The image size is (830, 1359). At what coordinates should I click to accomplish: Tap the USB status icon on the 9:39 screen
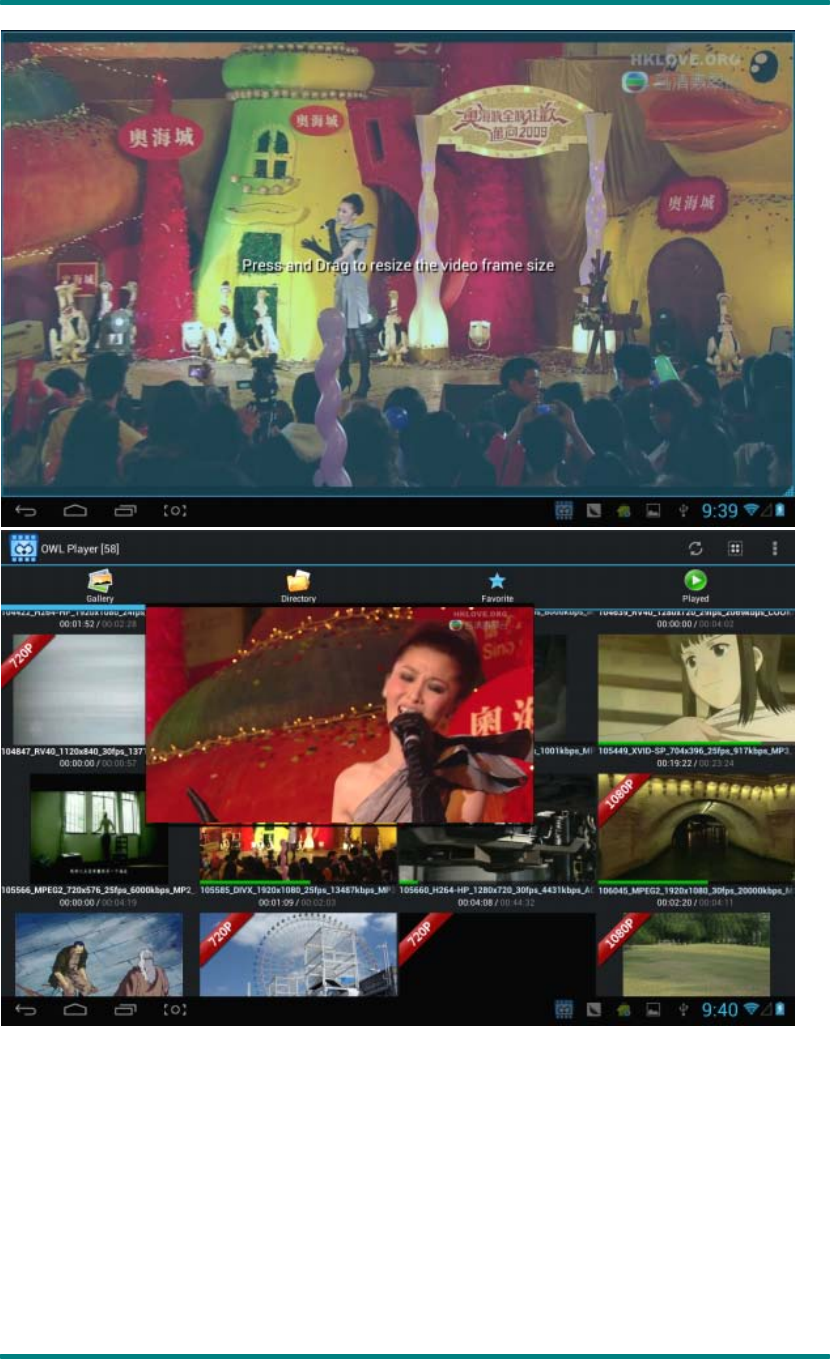[682, 511]
